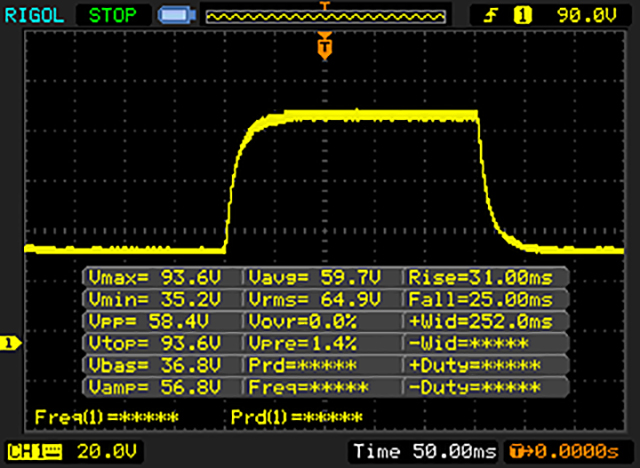640x468 pixels.
Task: Select the Freq=***** cell in table
Action: (309, 387)
